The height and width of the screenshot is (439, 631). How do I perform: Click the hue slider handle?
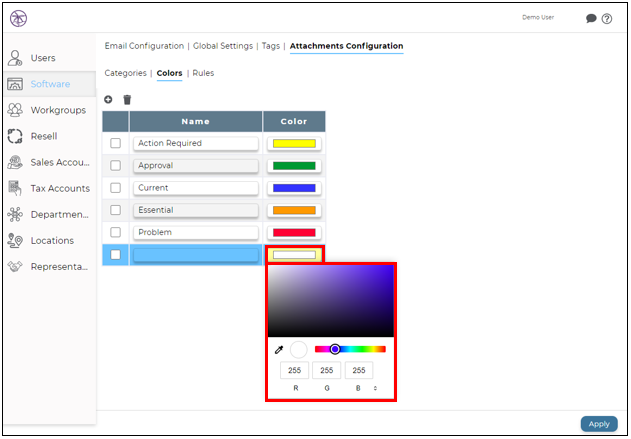[335, 349]
